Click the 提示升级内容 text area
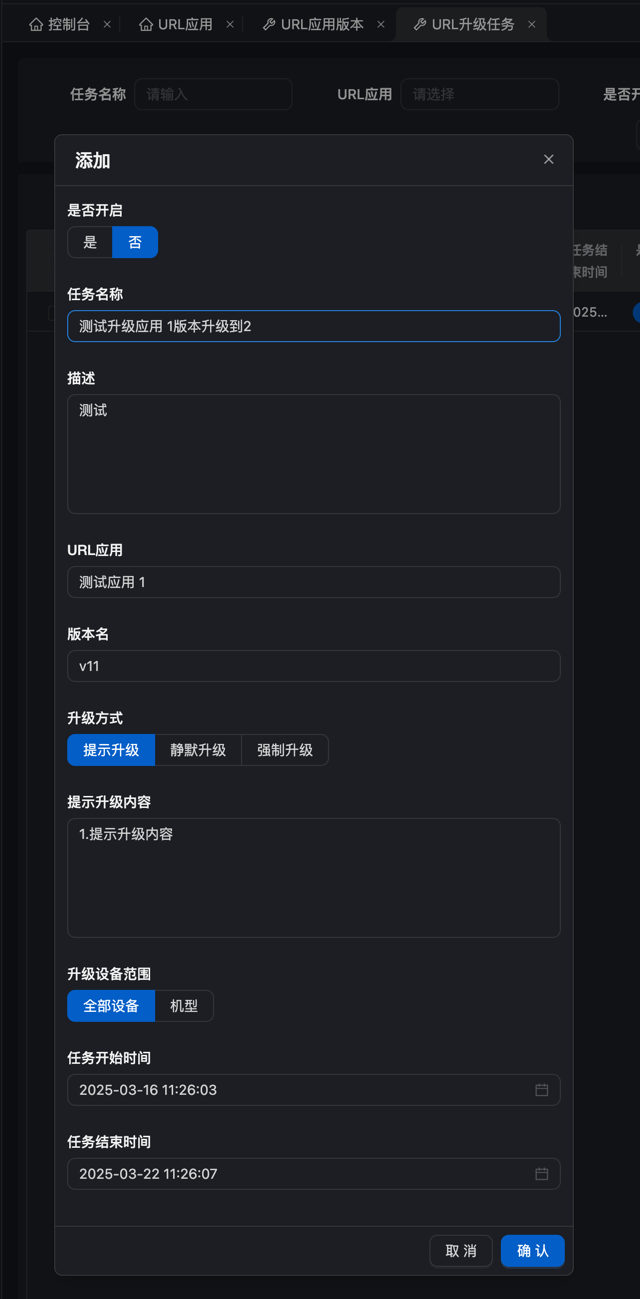The width and height of the screenshot is (640, 1299). [314, 878]
